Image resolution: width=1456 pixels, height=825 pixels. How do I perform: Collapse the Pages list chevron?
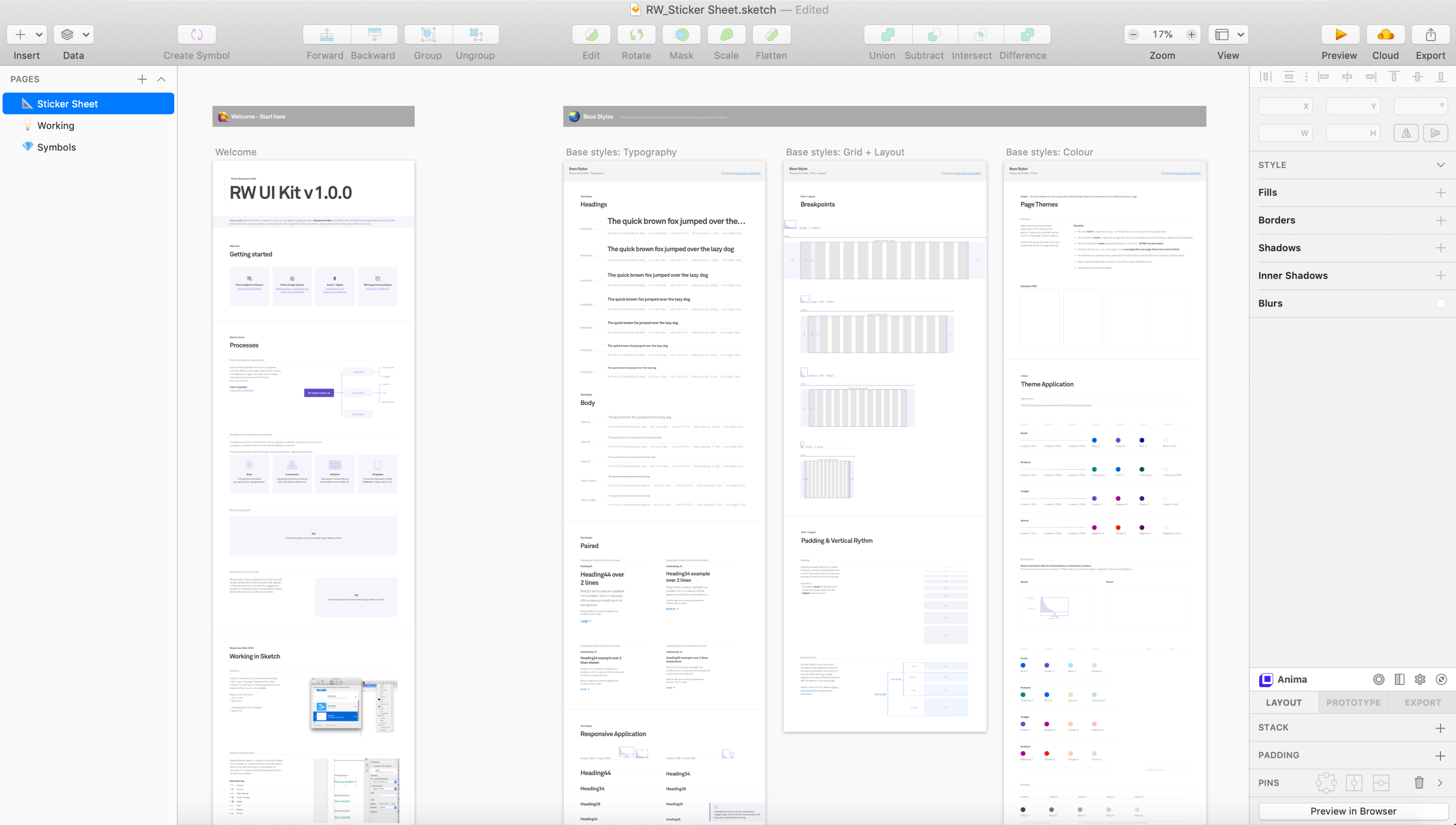pyautogui.click(x=161, y=79)
